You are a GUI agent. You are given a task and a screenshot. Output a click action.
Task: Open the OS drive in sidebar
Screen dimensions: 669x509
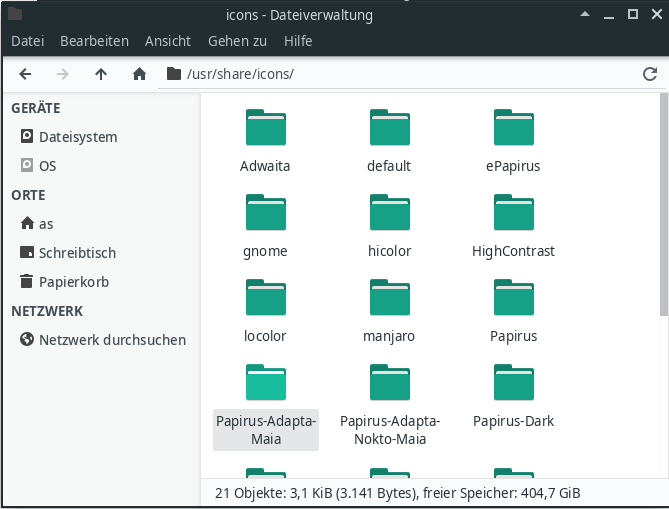point(102,166)
